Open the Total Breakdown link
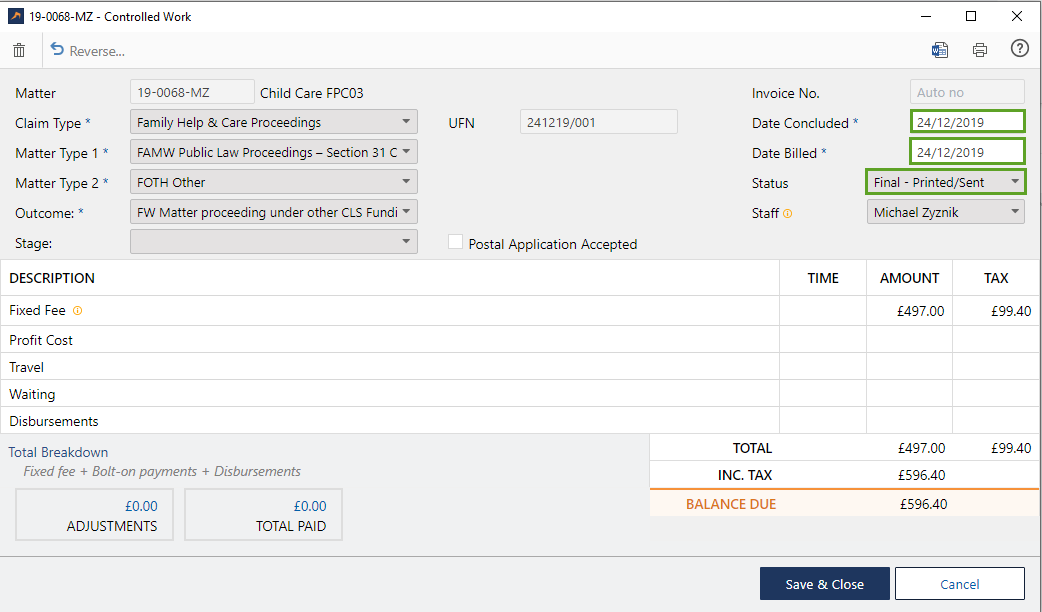Screen dimensions: 1042x612 point(58,452)
